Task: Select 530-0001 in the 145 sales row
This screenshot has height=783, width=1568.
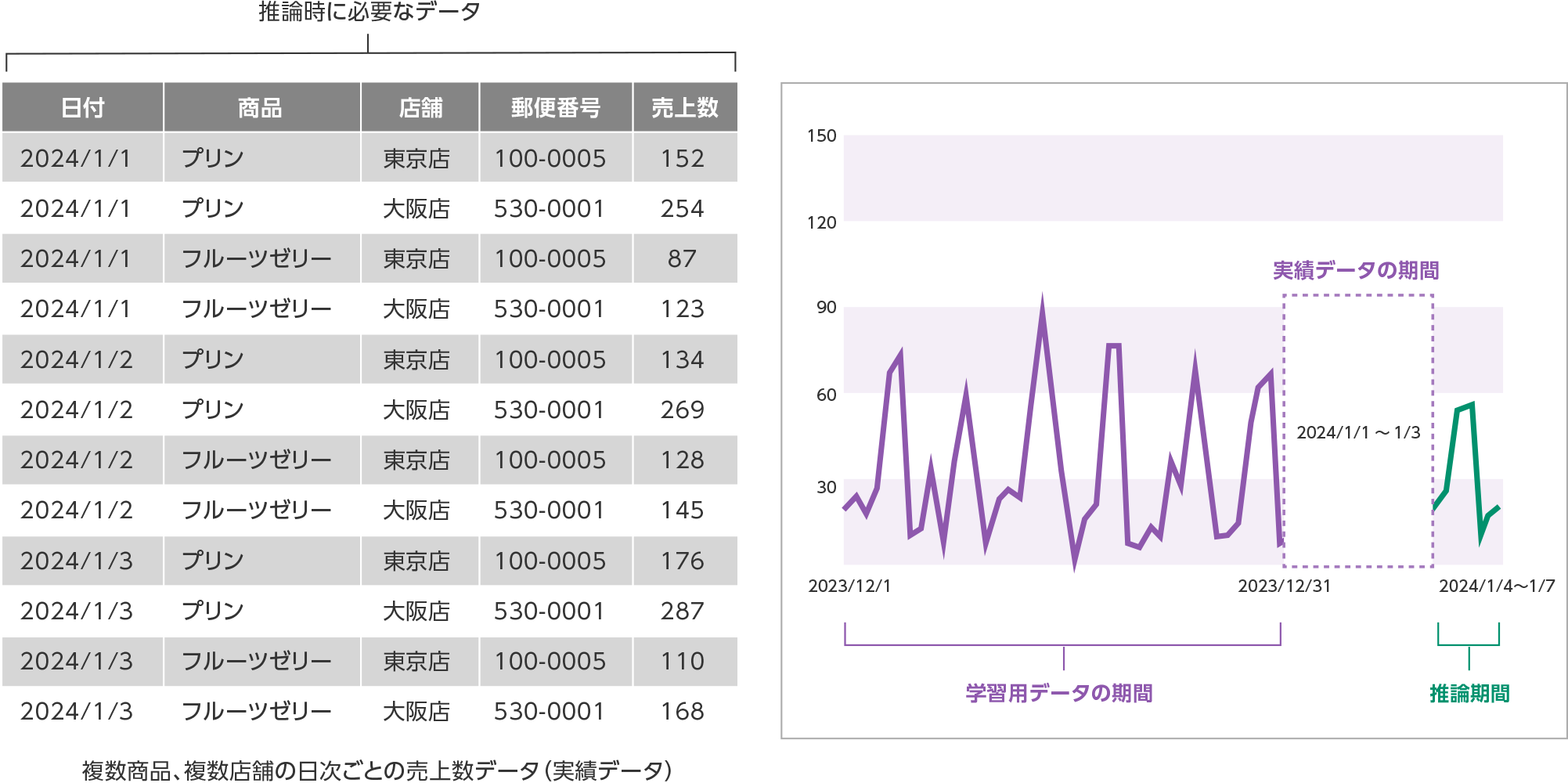Action: coord(550,510)
